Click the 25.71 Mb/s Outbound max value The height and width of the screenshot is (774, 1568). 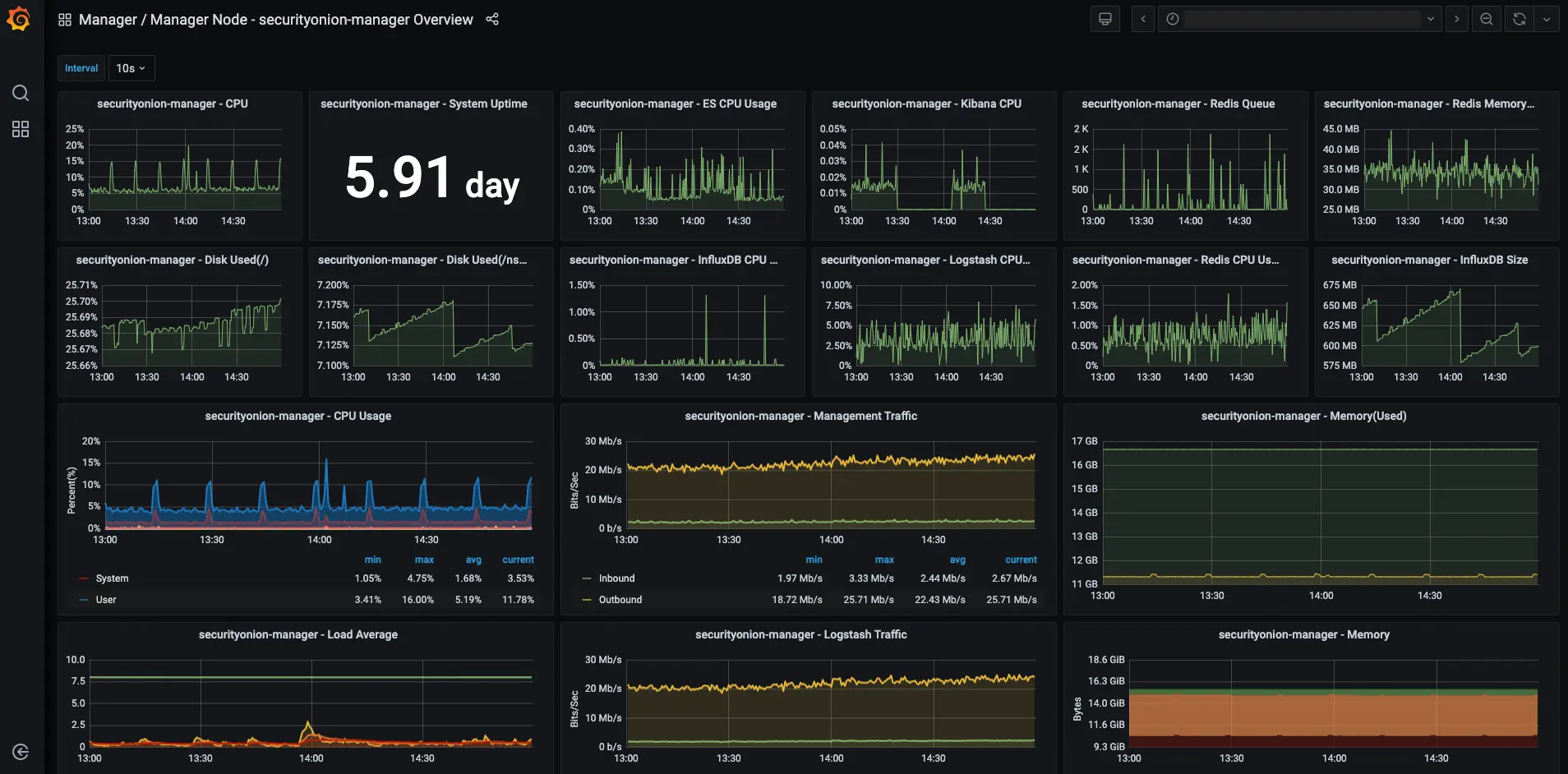pos(869,600)
